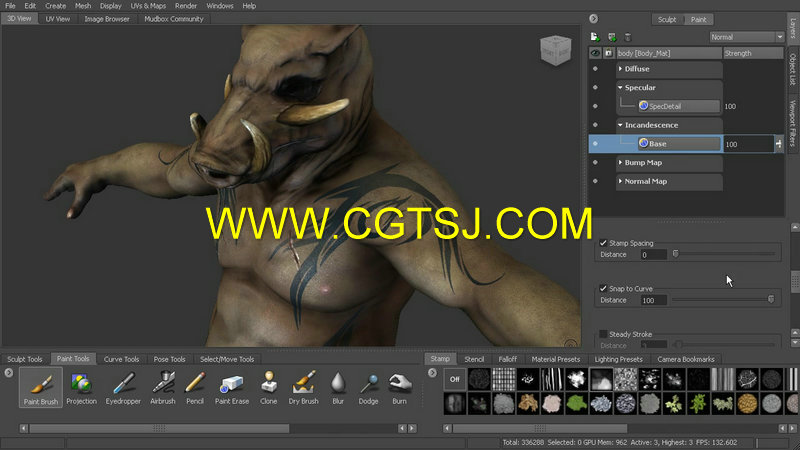The width and height of the screenshot is (800, 450).
Task: Click the Base layer channel icon
Action: coord(643,143)
